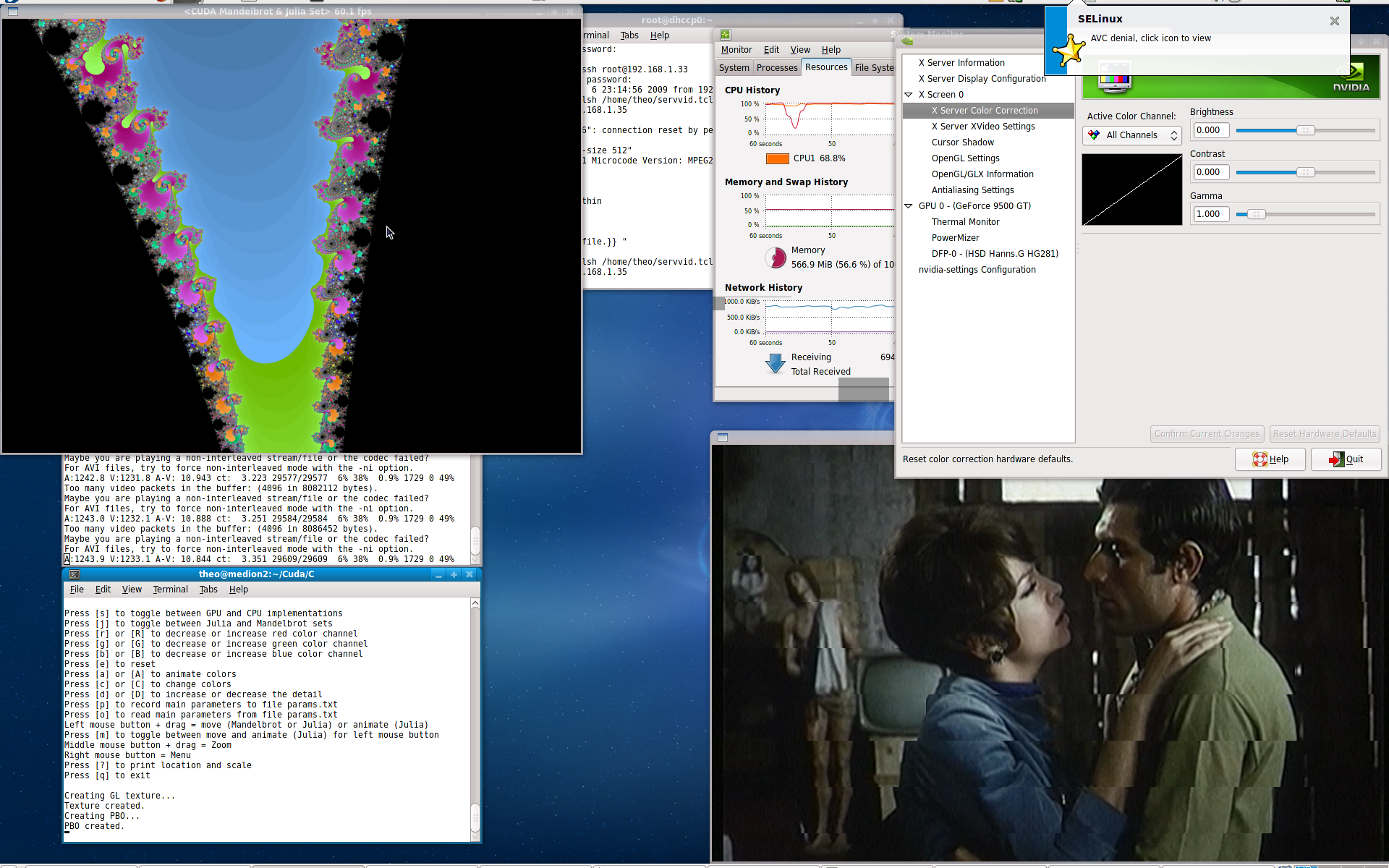Adjust the Brightness slider handle
1389x868 pixels.
(1305, 131)
